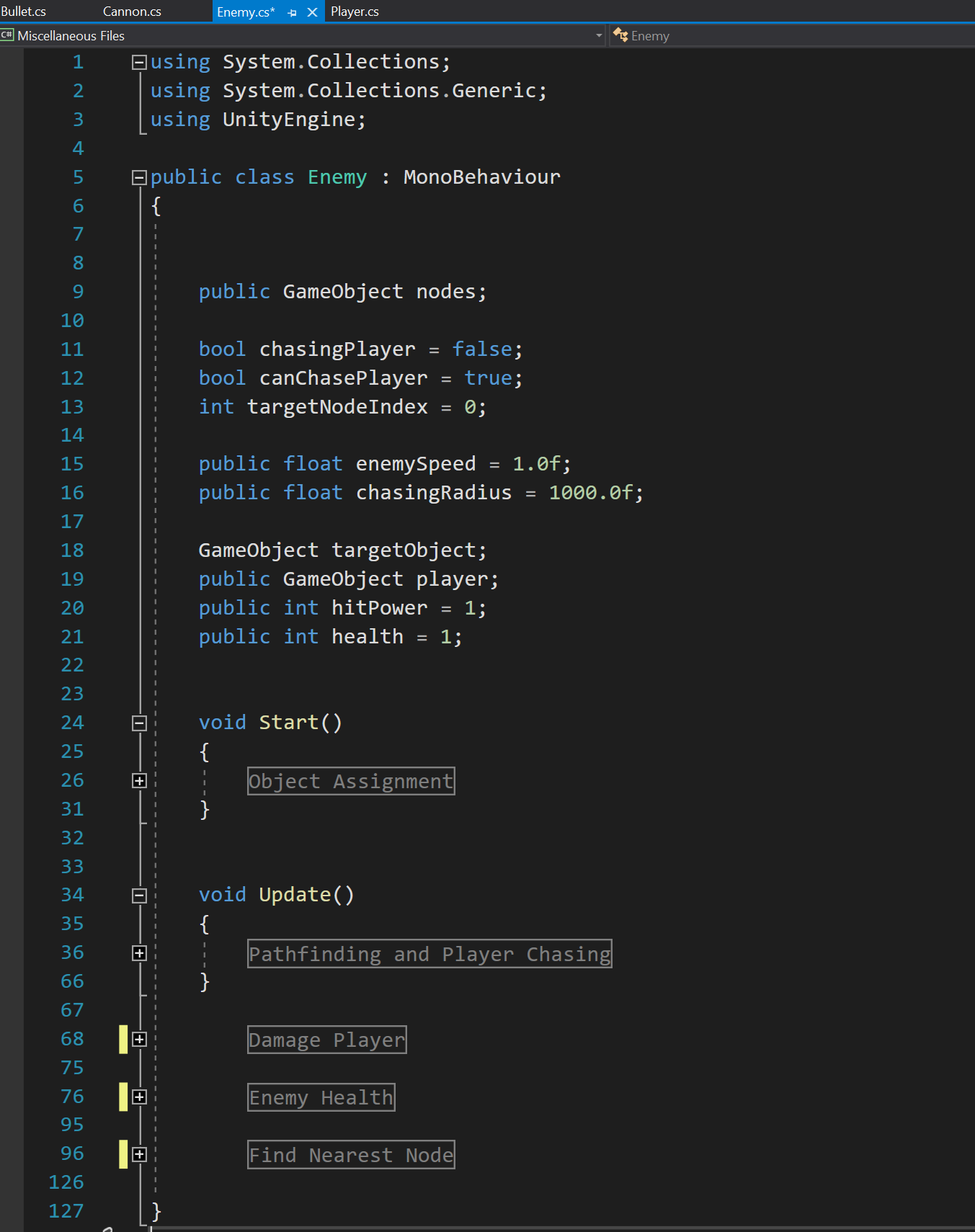Expand the Enemy Health region
975x1232 pixels.
click(139, 1097)
